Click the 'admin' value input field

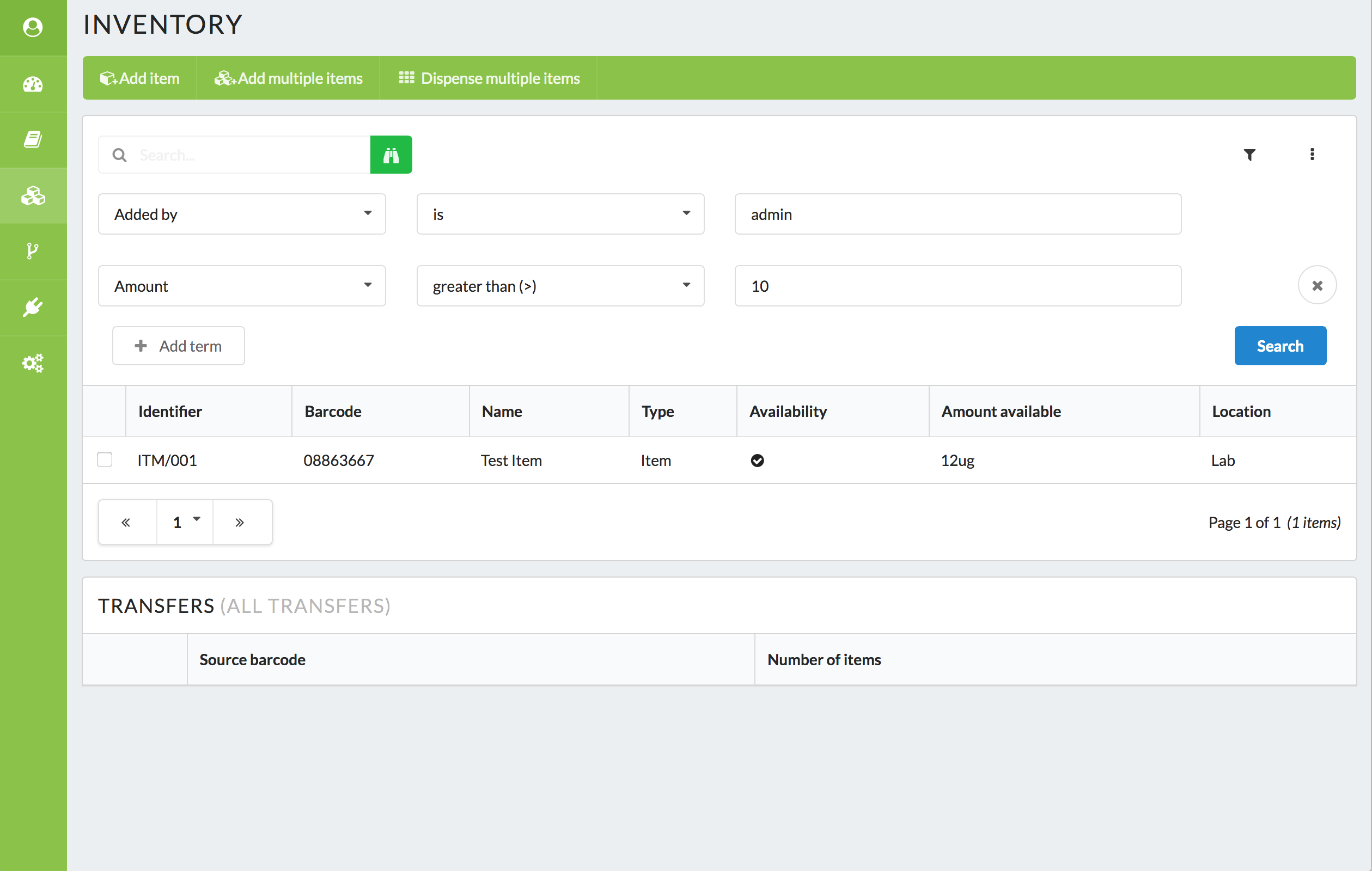coord(957,214)
